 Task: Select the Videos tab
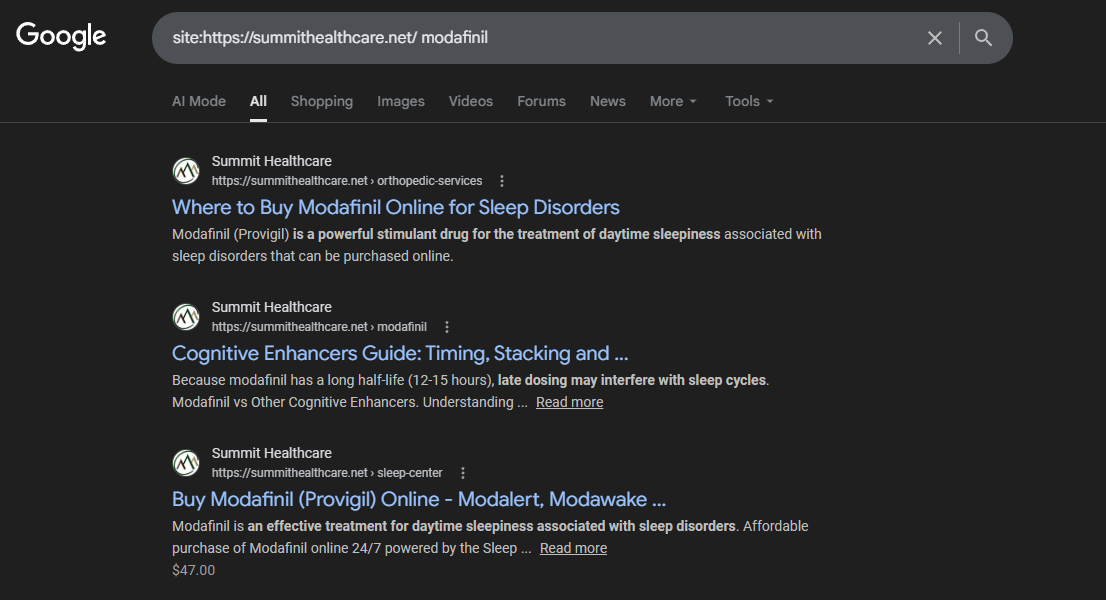471,101
